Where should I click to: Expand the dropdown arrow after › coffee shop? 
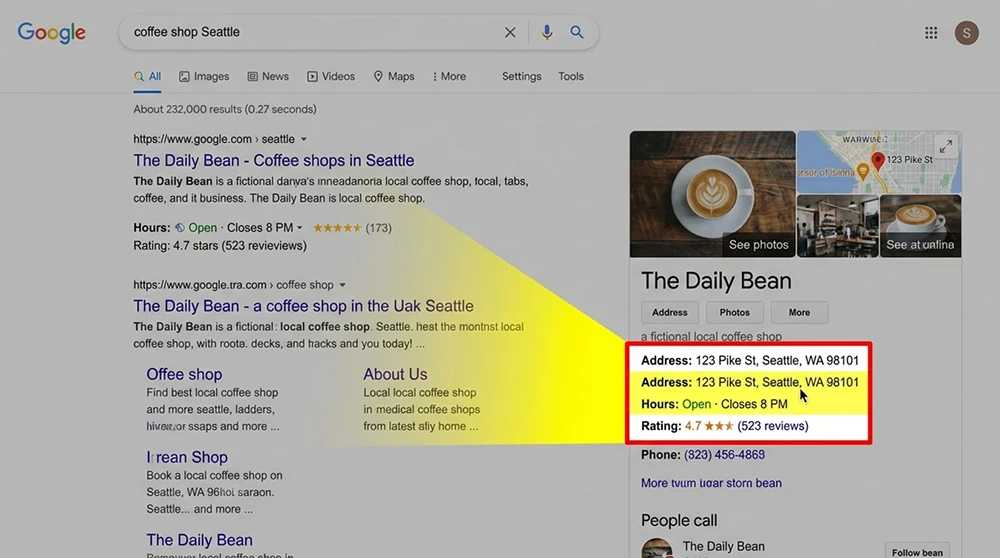click(342, 285)
